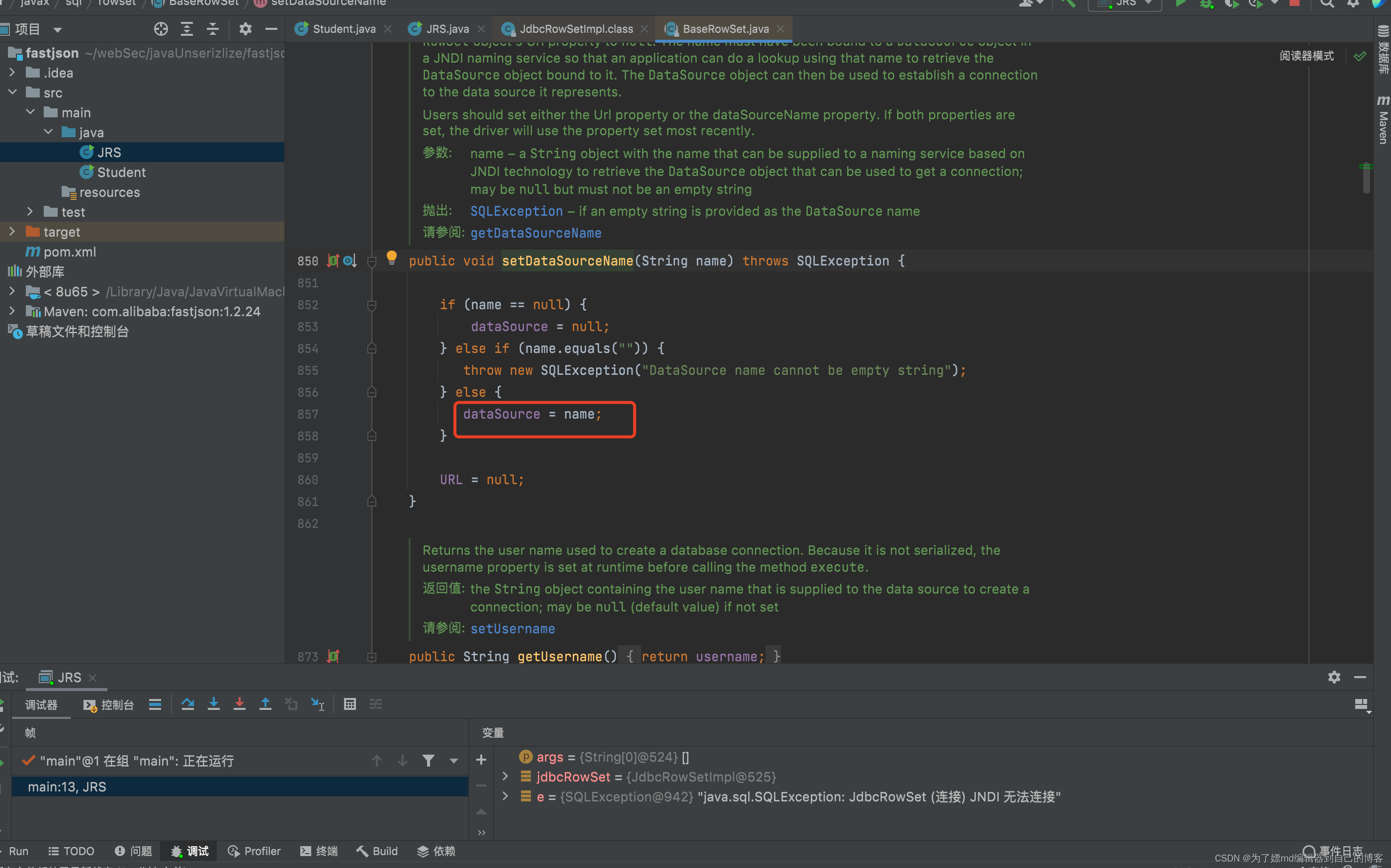
Task: Open SQLException doc link
Action: click(x=517, y=211)
